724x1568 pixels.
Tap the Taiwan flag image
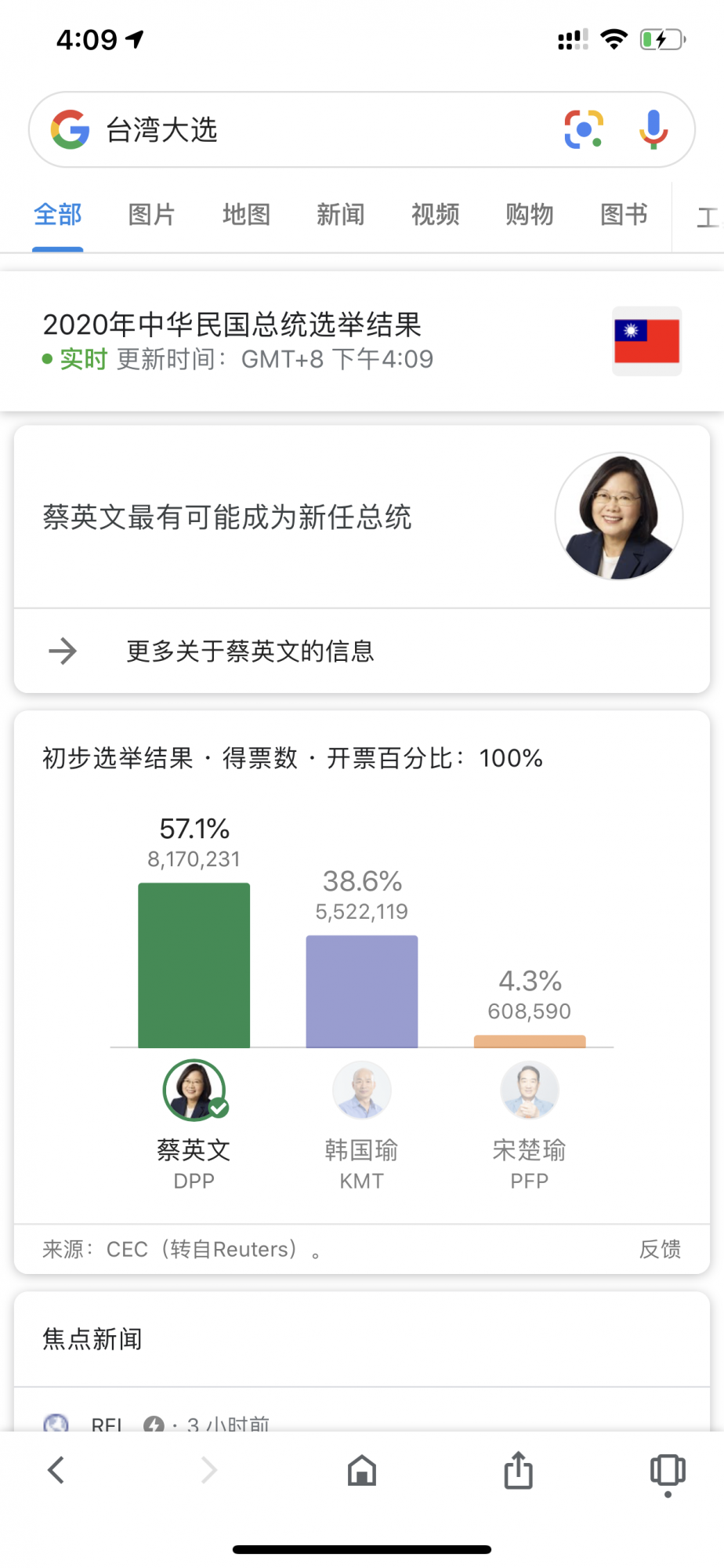point(646,341)
